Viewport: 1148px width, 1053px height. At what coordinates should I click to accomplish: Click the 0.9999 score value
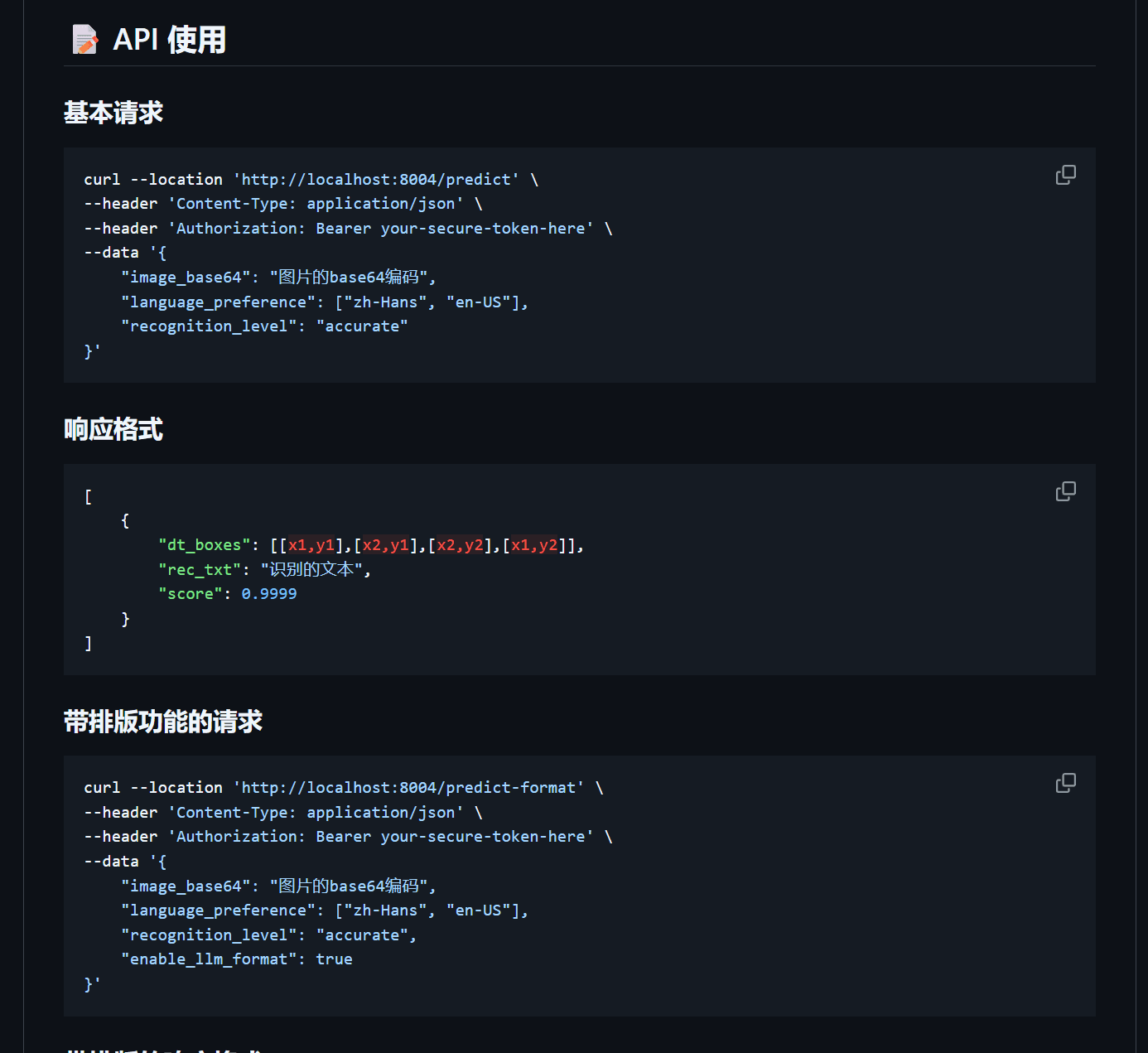tap(268, 594)
